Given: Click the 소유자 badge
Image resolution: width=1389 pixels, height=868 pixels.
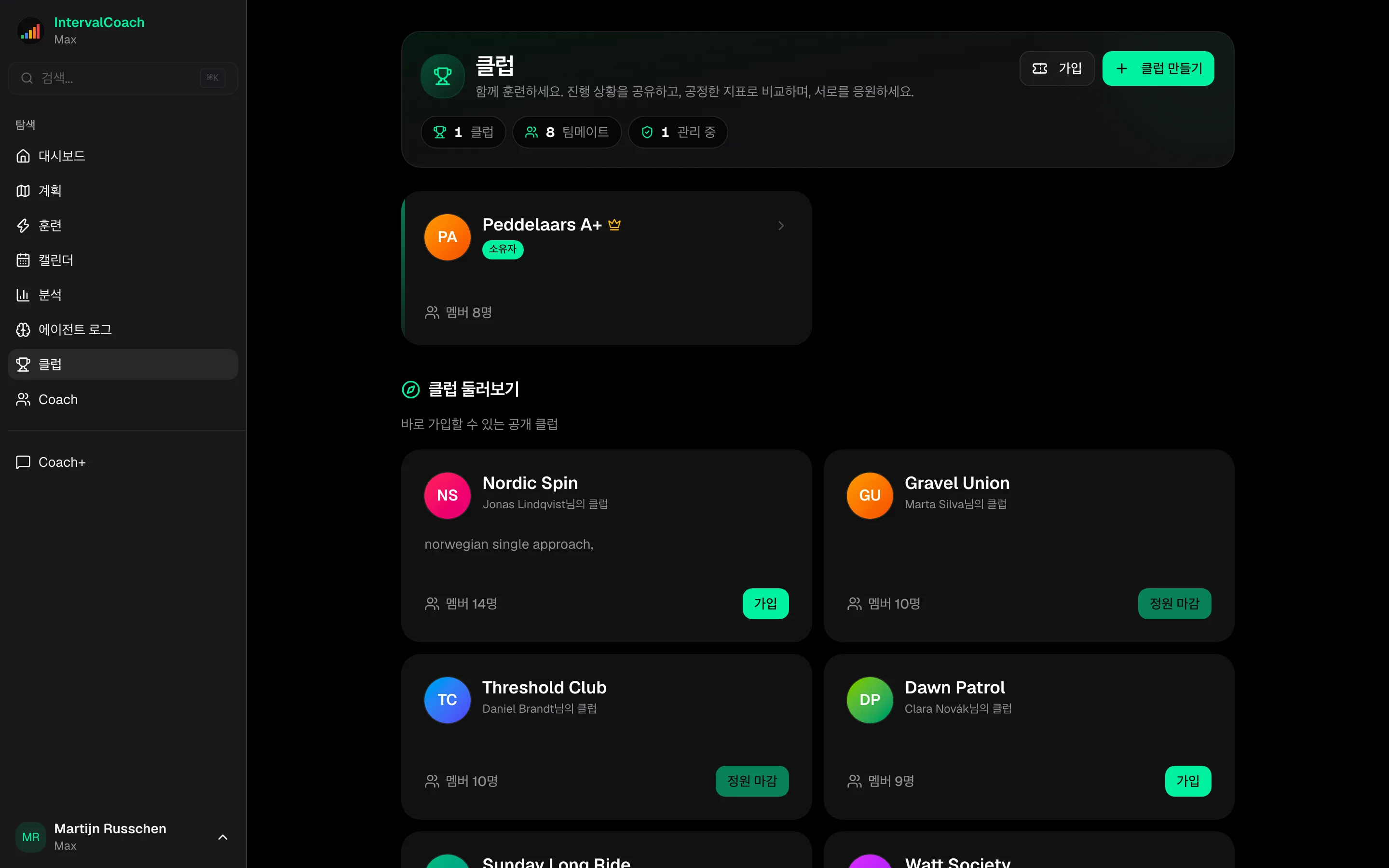Looking at the screenshot, I should (x=503, y=250).
